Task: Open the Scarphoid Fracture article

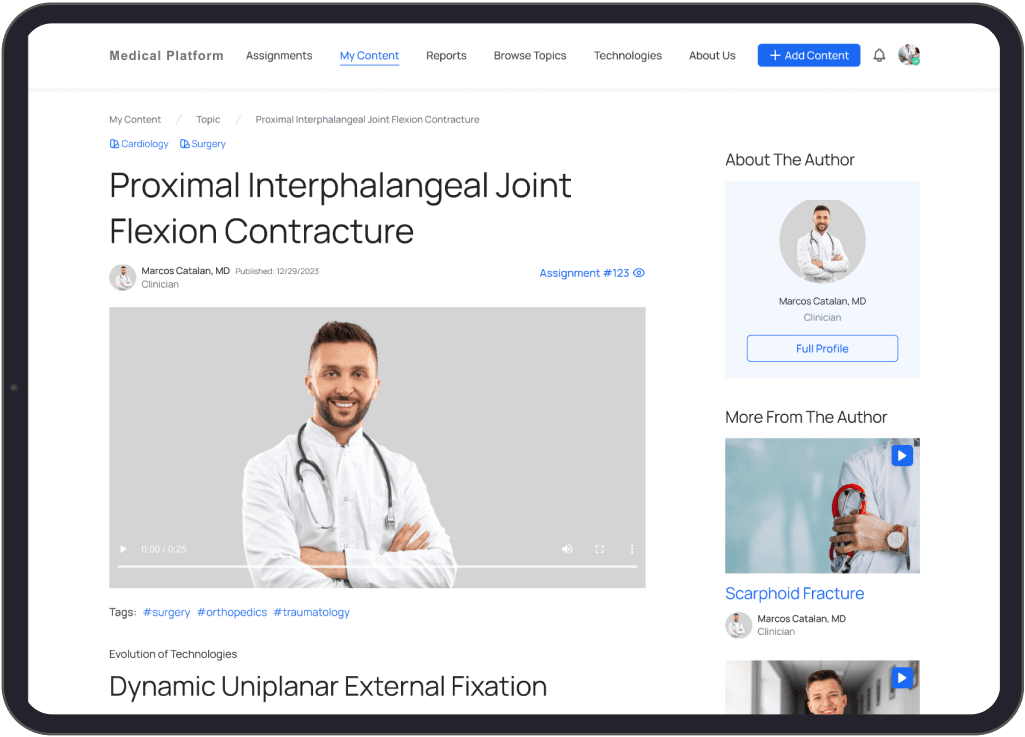Action: [x=794, y=593]
